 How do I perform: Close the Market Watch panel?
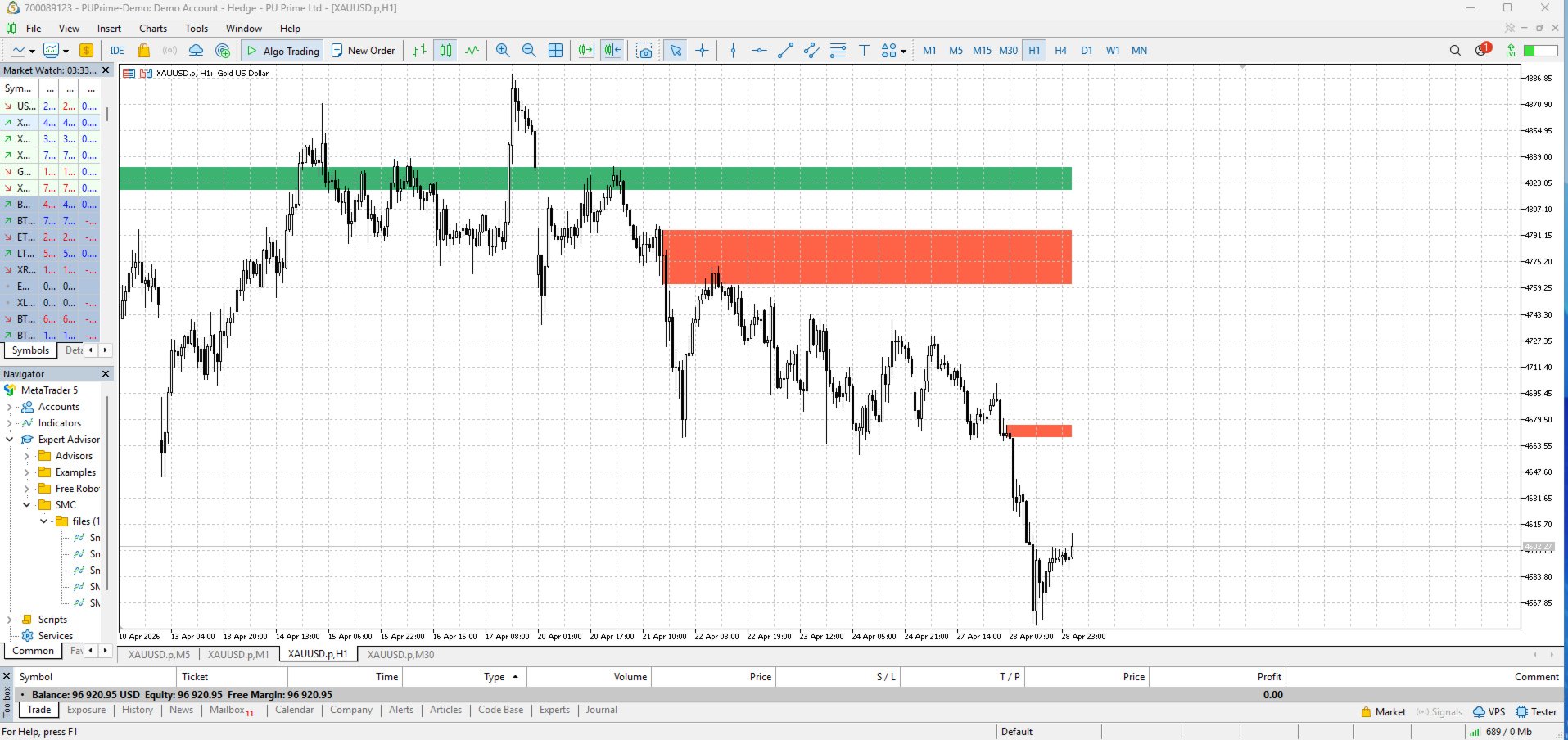pos(106,70)
